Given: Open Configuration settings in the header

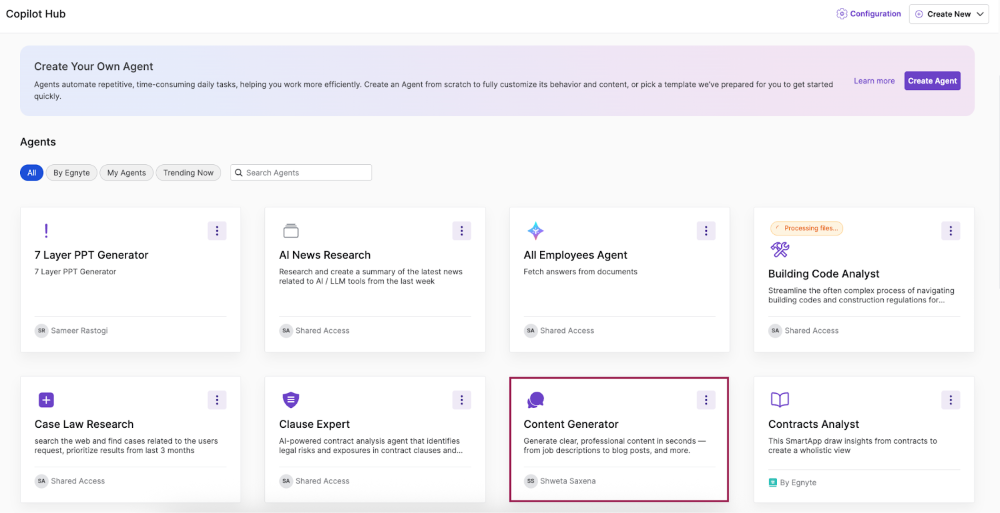Looking at the screenshot, I should [868, 14].
